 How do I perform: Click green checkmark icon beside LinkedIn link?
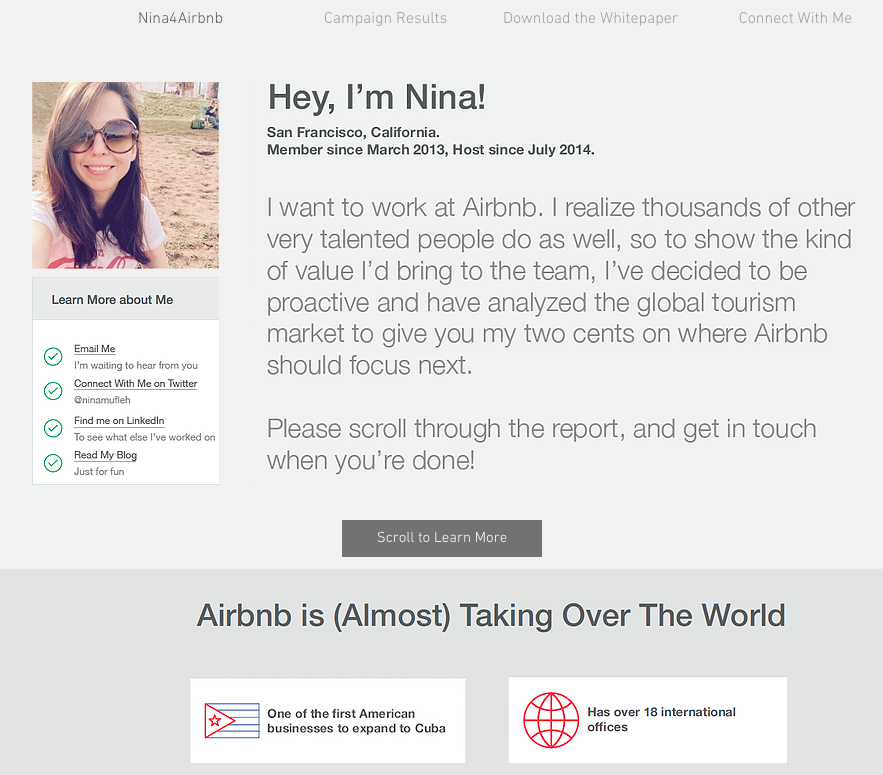coord(53,428)
